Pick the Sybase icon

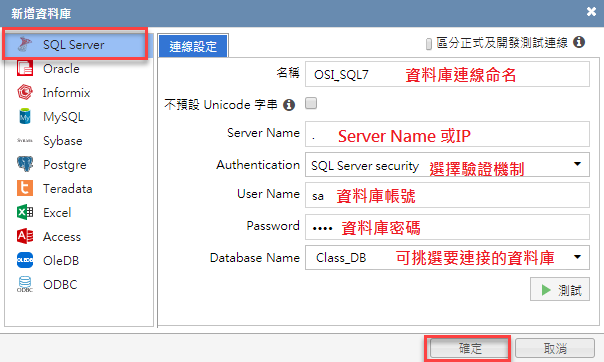[25, 141]
